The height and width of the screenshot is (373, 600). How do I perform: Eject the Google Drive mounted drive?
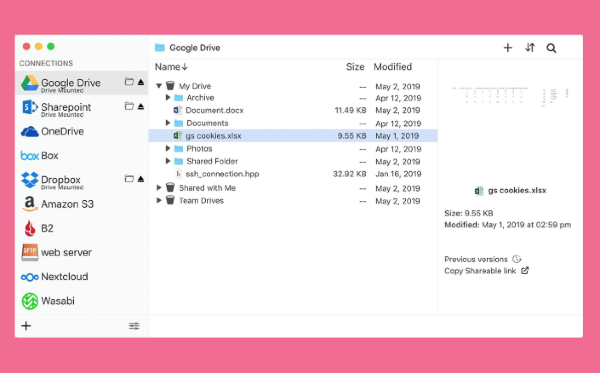coord(141,82)
